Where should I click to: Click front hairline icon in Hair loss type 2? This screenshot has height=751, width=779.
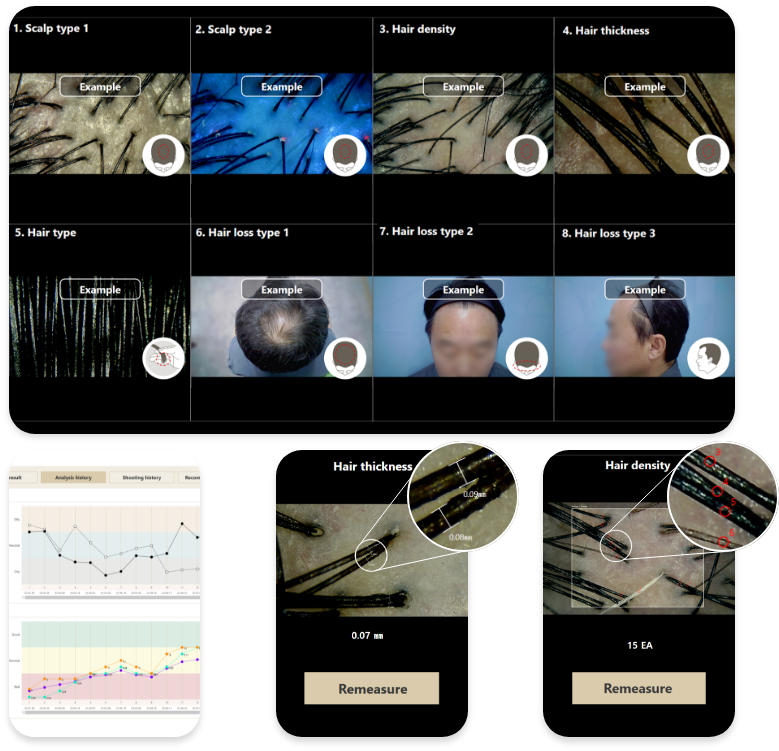[x=527, y=358]
